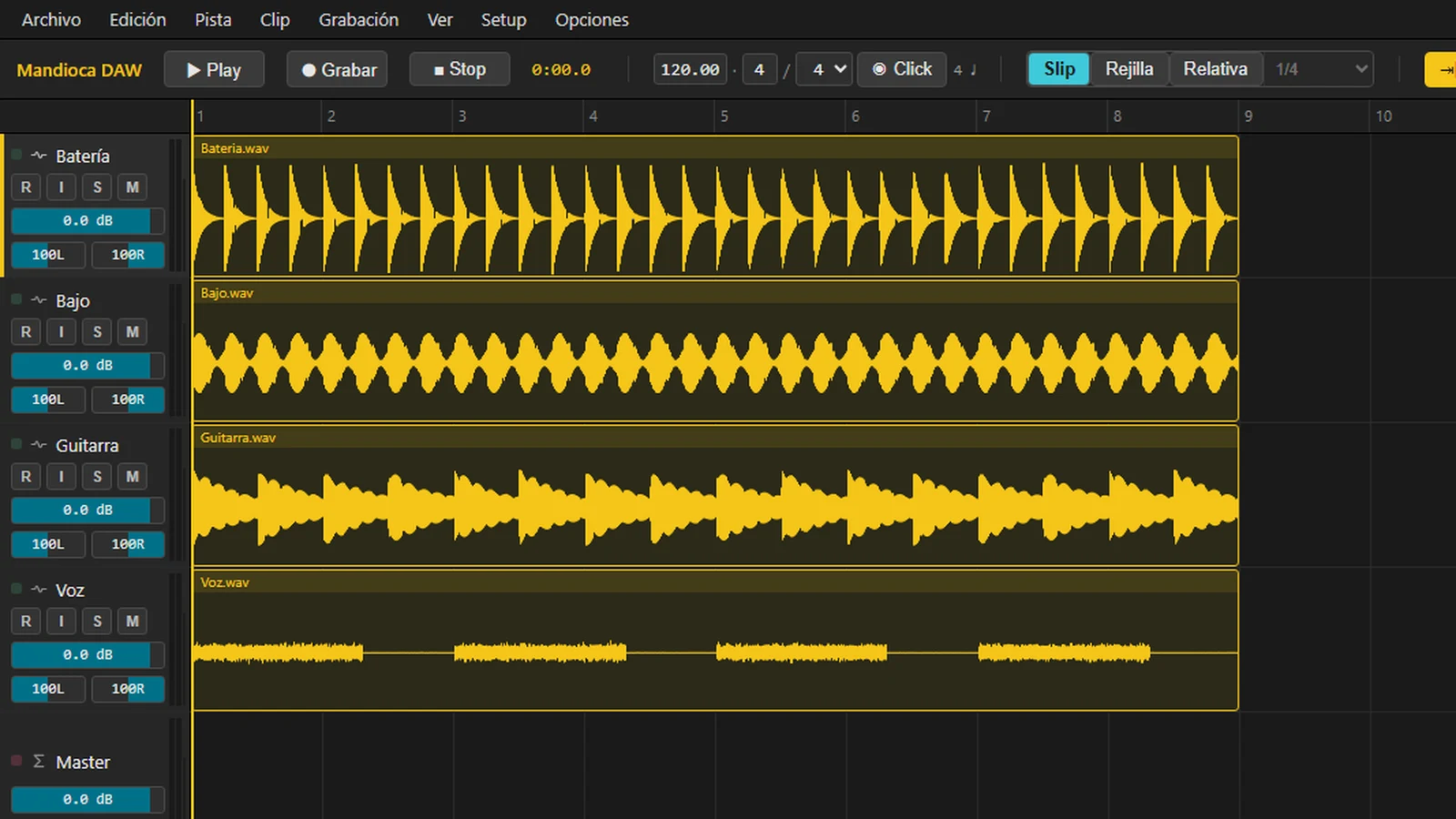The image size is (1456, 819).
Task: Expand the 1/4 grid size dropdown
Action: tap(1319, 69)
